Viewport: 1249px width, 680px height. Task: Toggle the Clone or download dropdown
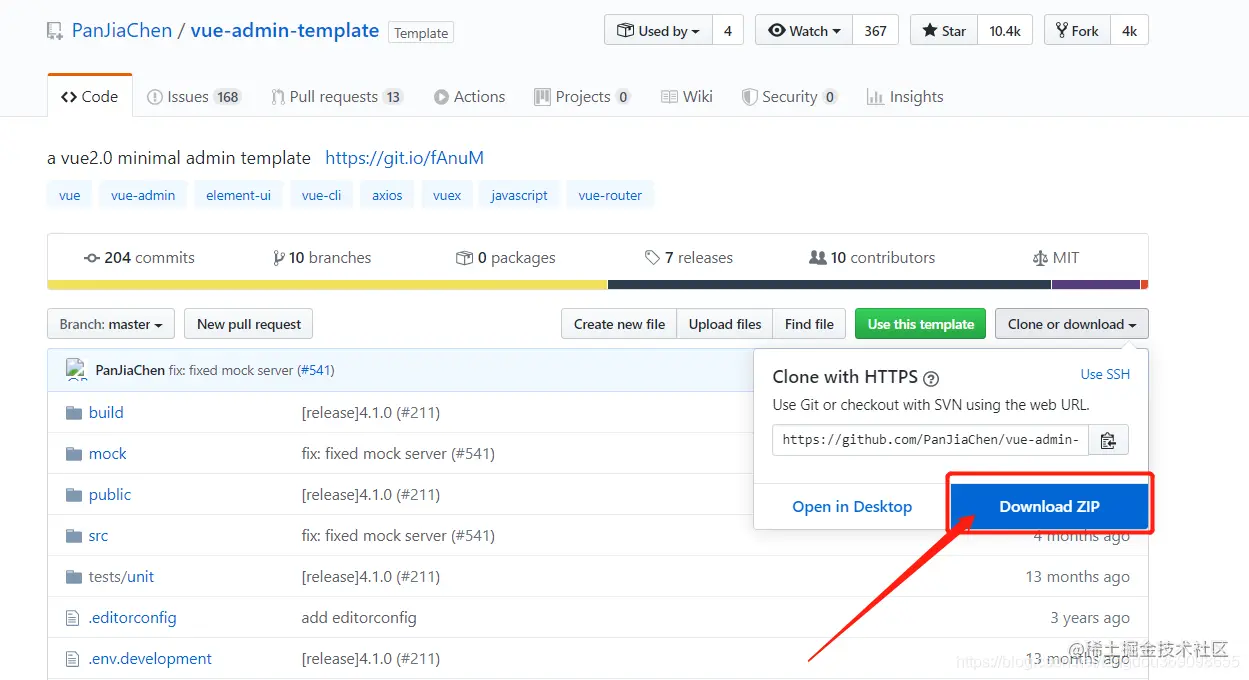[1072, 324]
